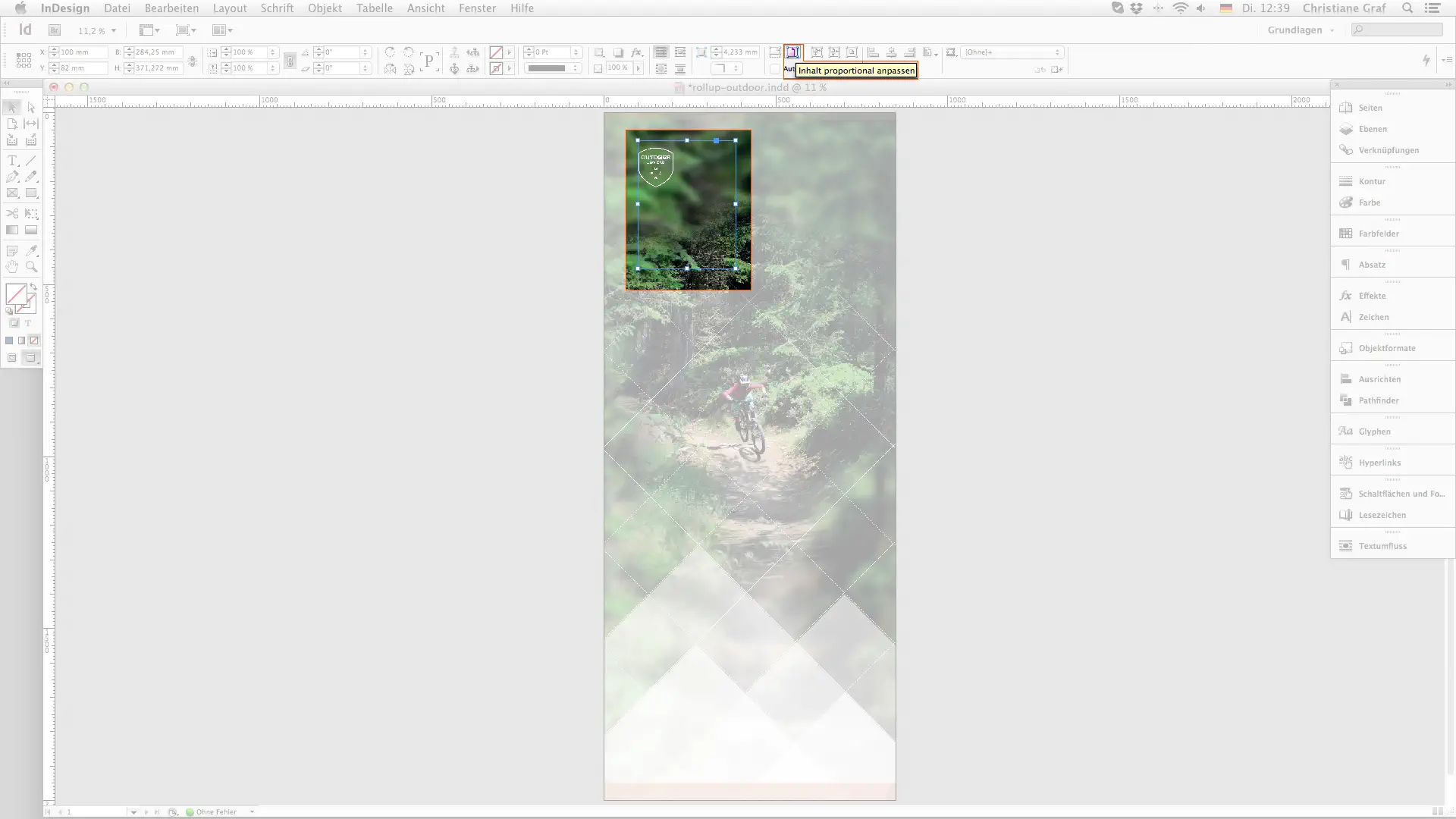The image size is (1456, 819).
Task: Select the Rectangle Frame tool
Action: coord(12,193)
